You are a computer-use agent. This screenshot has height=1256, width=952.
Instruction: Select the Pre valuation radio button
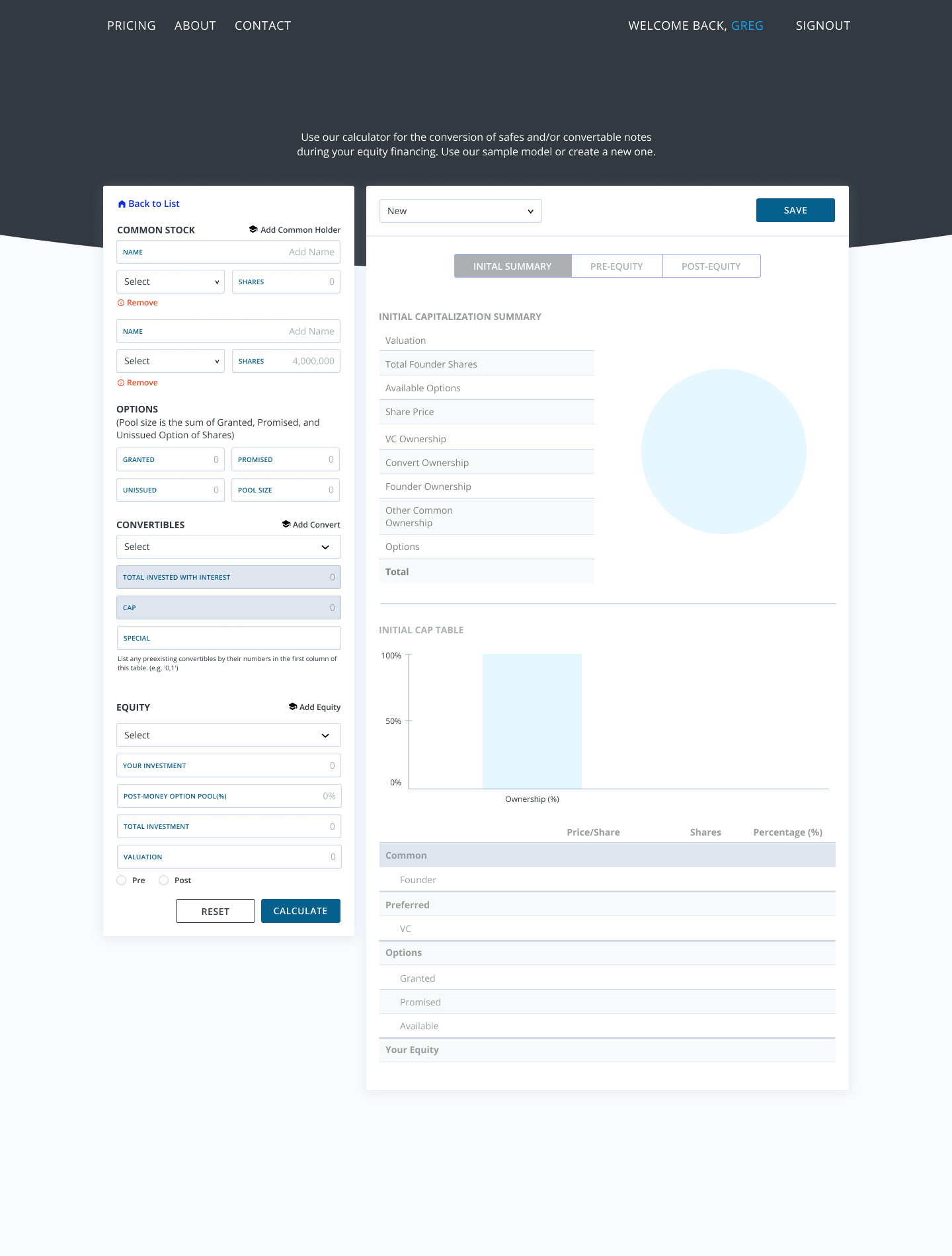coord(122,881)
